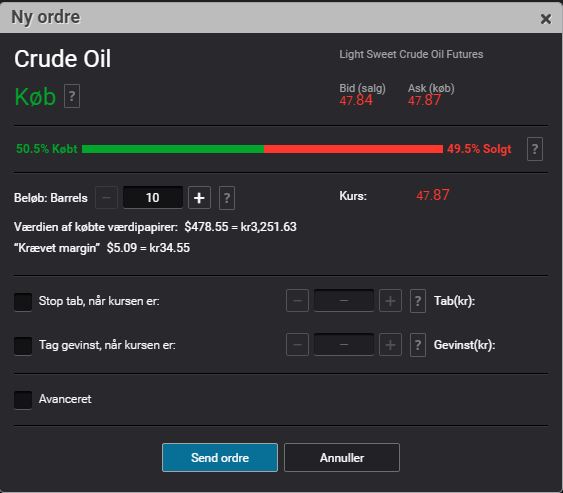The width and height of the screenshot is (563, 493).
Task: Click the Send ordre button
Action: coord(220,457)
